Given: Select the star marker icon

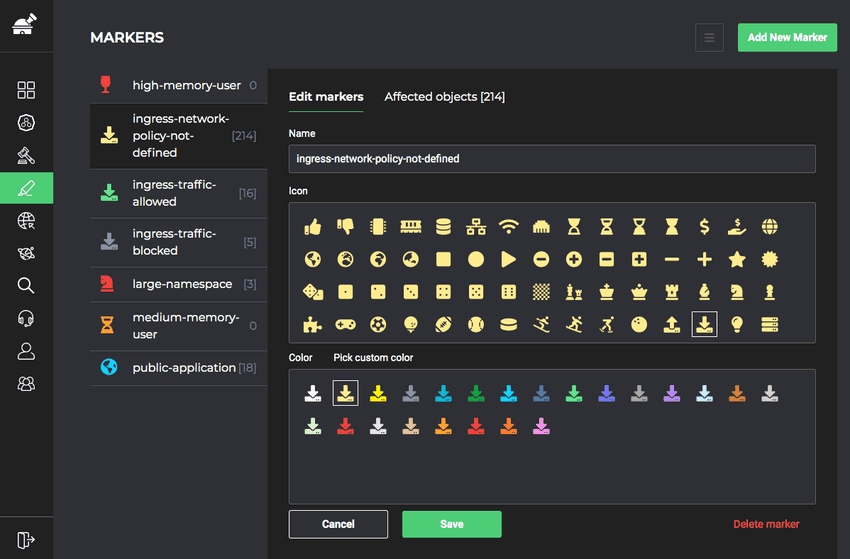Looking at the screenshot, I should coord(737,259).
